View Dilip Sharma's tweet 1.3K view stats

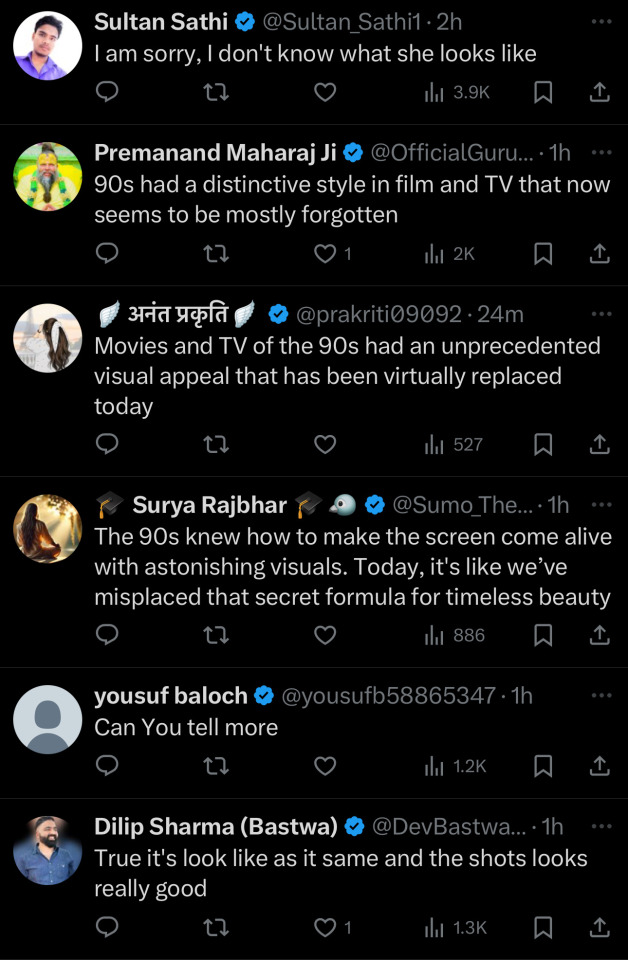coord(457,928)
